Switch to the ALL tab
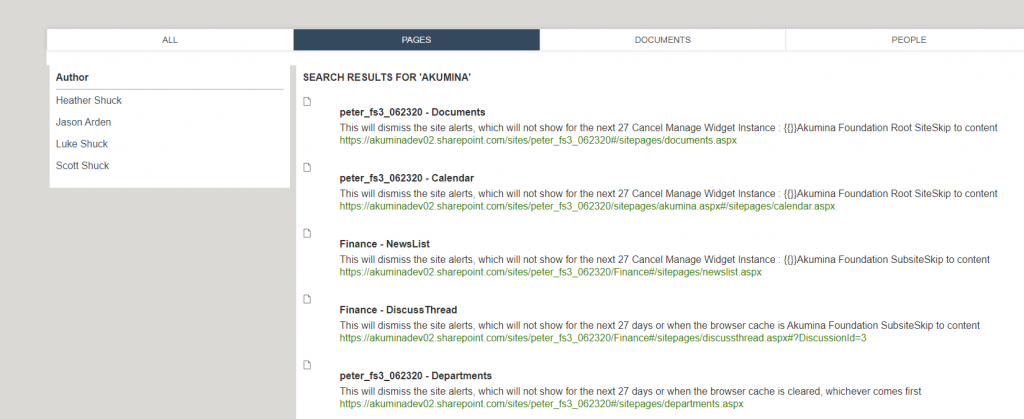This screenshot has width=1024, height=419. 170,40
